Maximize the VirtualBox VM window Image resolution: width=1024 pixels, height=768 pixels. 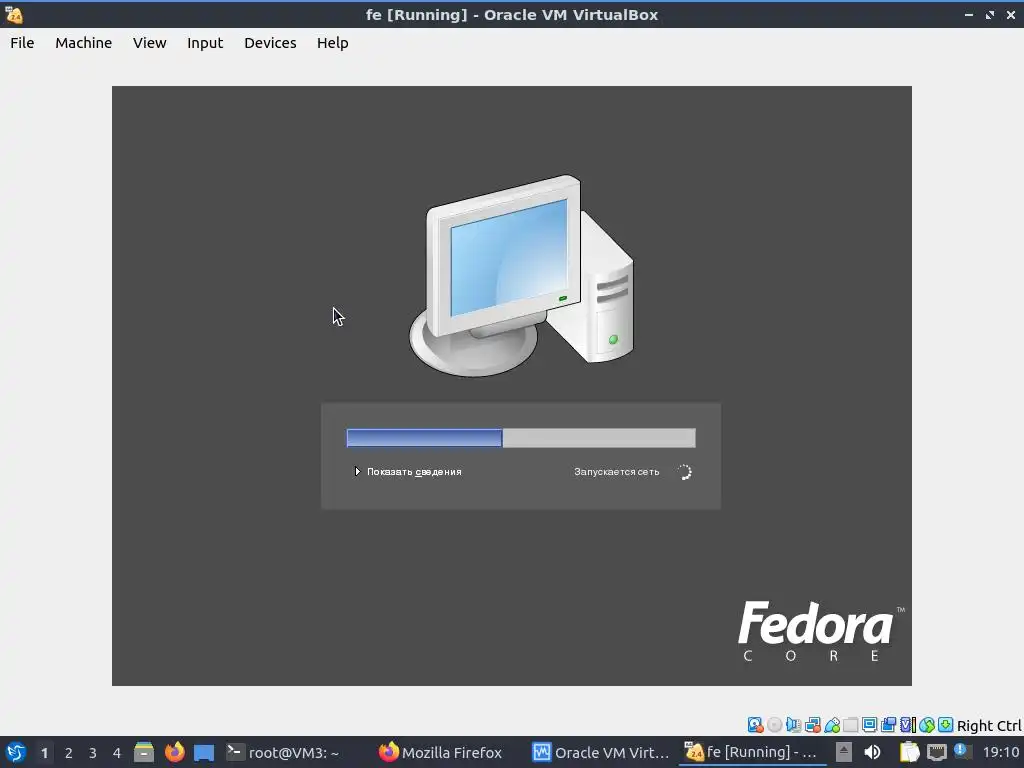(990, 15)
